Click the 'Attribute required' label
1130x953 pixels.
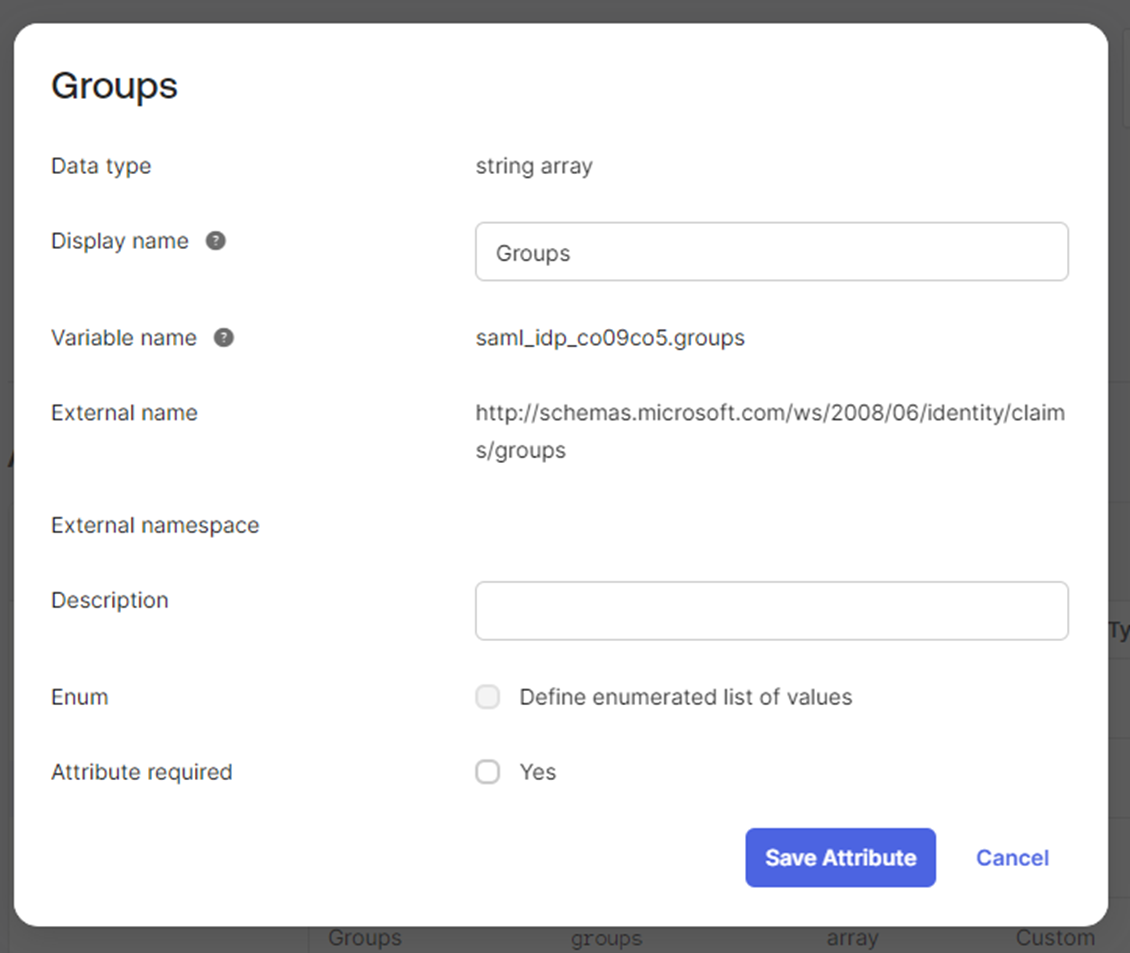click(141, 772)
